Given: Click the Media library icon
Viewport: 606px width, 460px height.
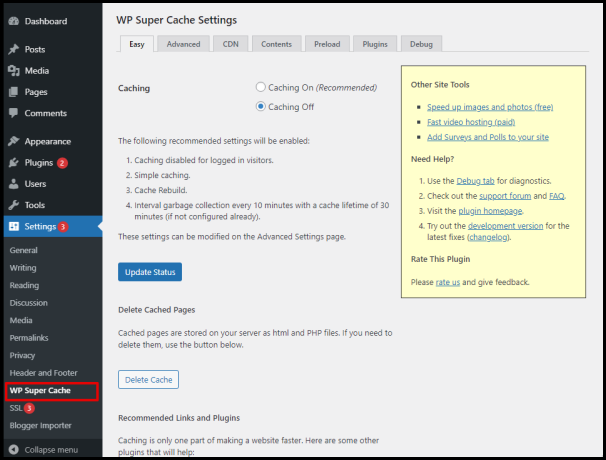Looking at the screenshot, I should 14,71.
